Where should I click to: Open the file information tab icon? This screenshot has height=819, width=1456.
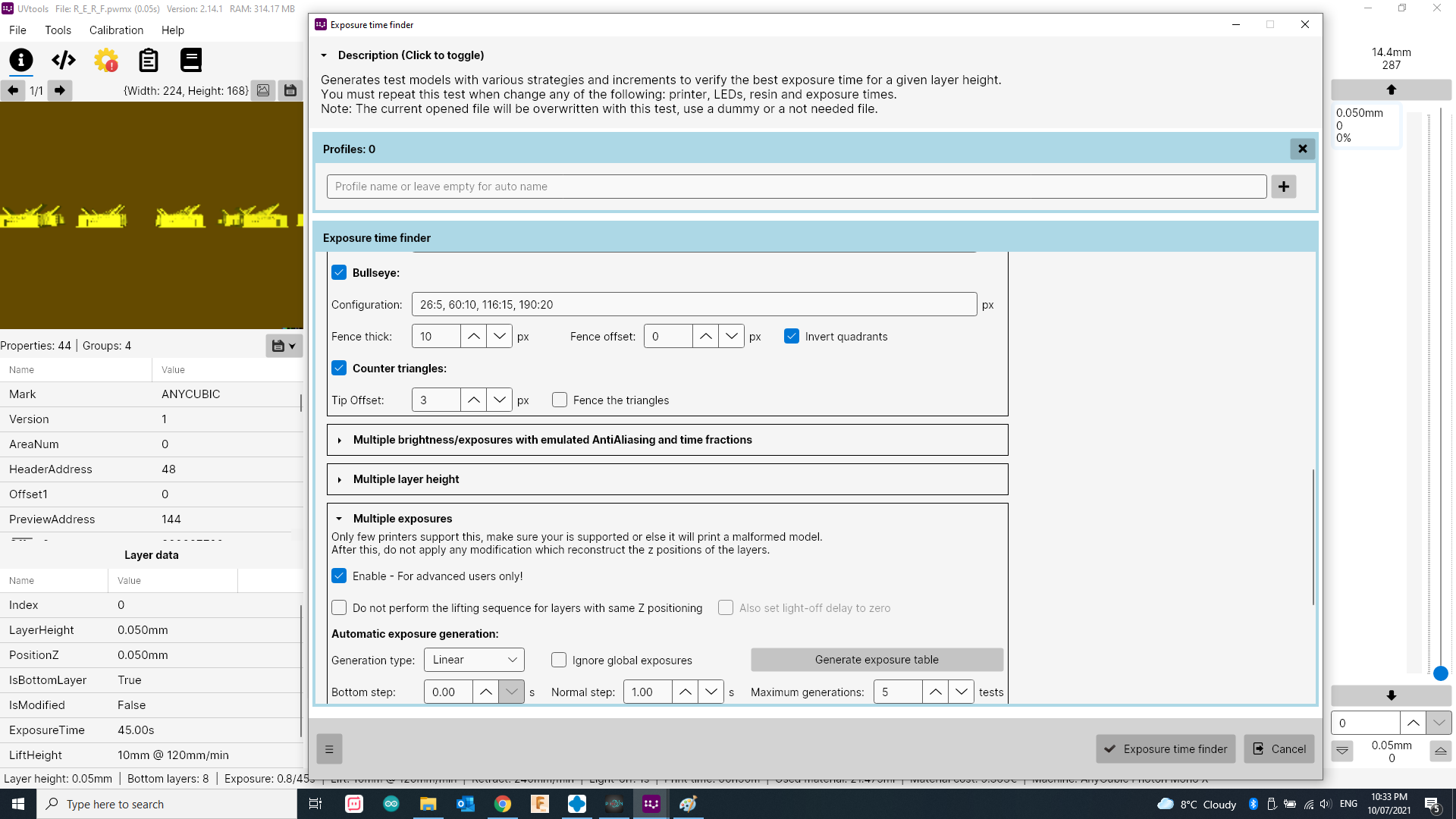[20, 61]
